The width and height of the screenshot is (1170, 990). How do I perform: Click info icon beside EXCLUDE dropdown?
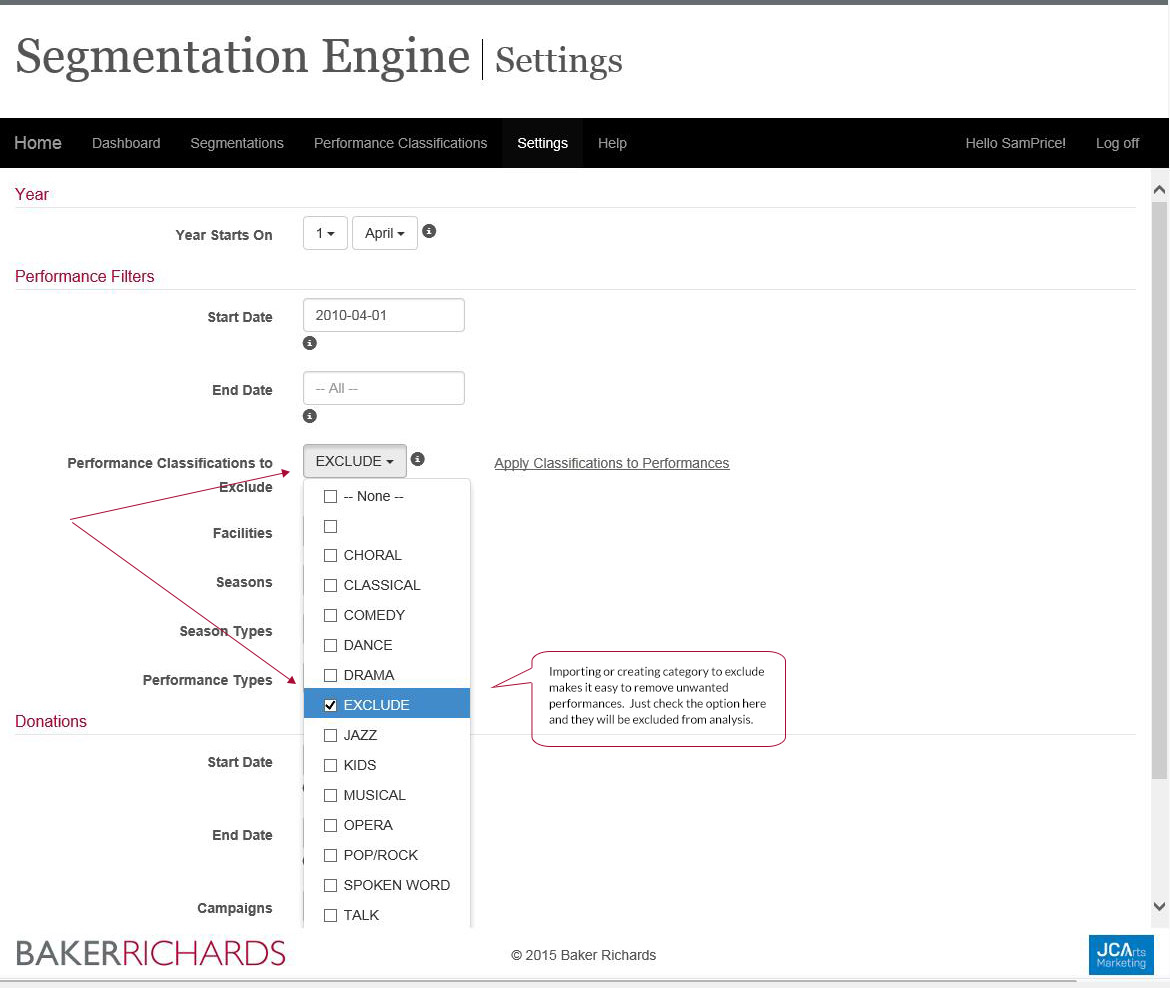pos(418,459)
